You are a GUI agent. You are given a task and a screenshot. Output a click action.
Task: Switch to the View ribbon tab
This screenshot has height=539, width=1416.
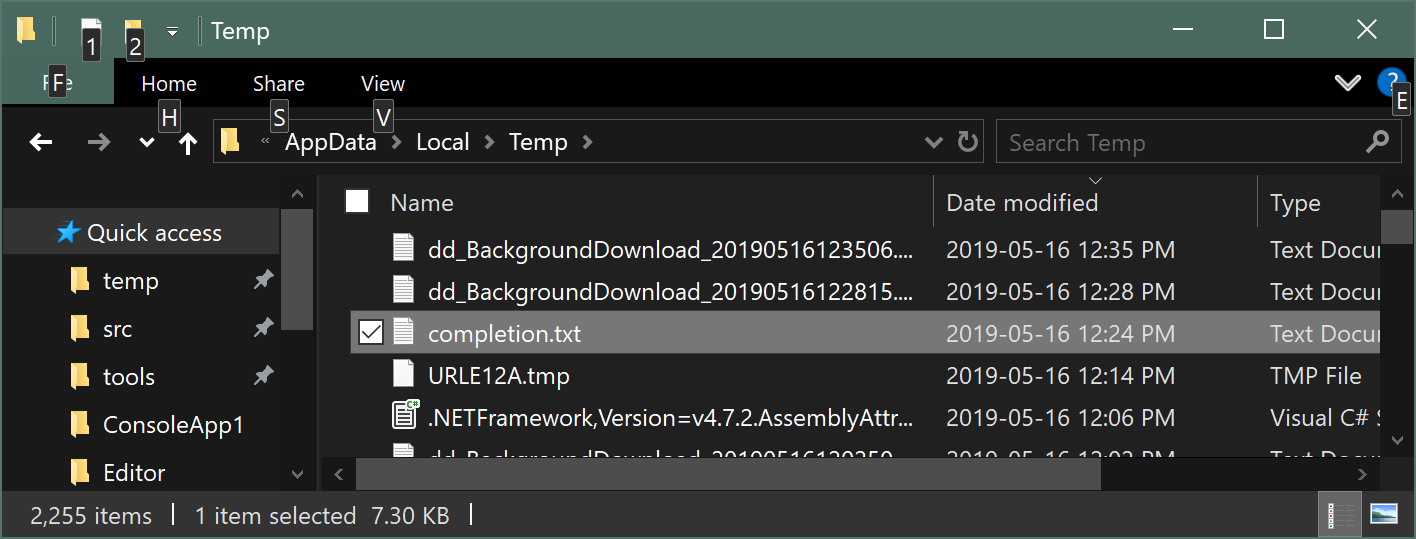(x=383, y=84)
